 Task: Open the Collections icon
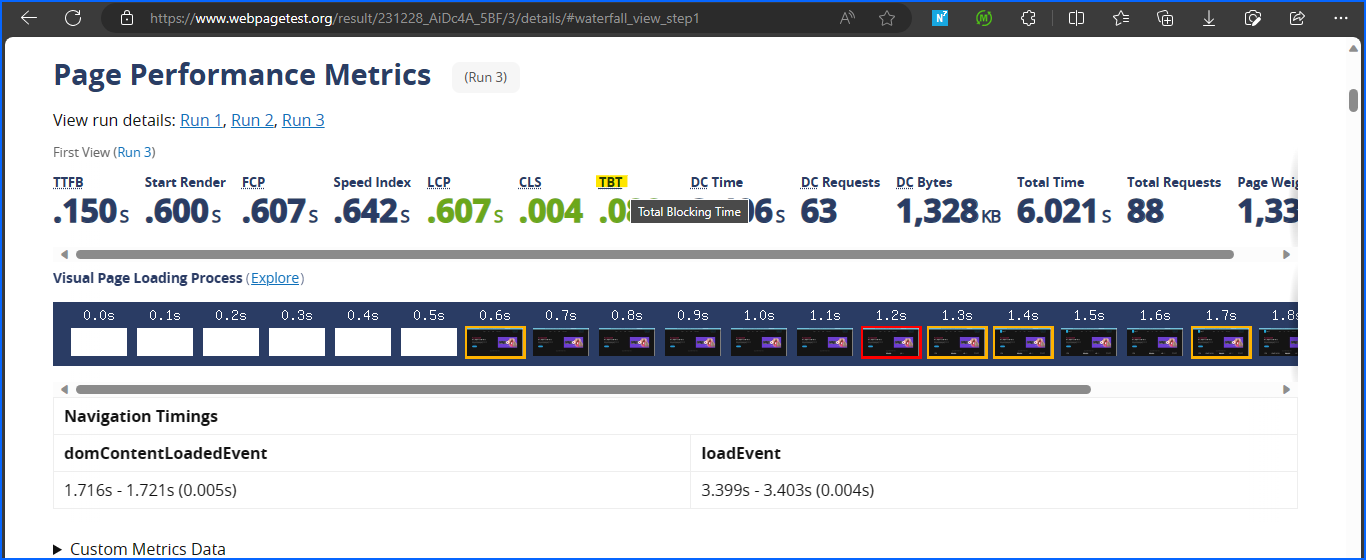coord(1165,18)
